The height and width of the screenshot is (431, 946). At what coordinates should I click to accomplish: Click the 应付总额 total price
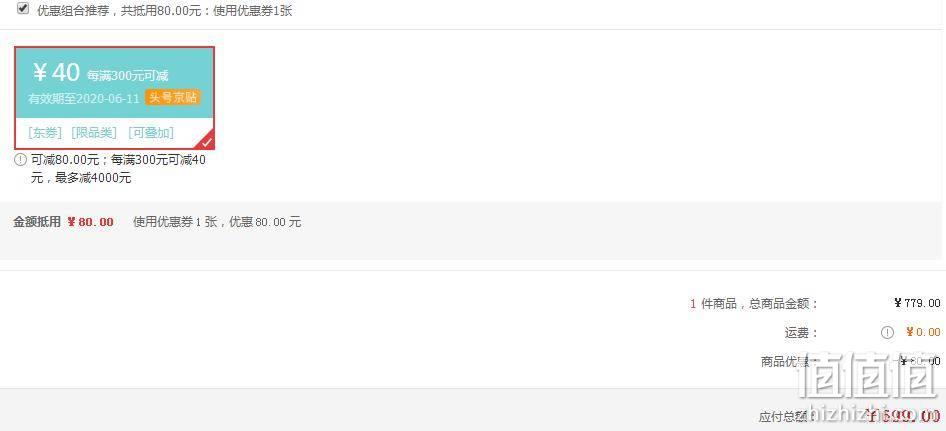pyautogui.click(x=903, y=415)
